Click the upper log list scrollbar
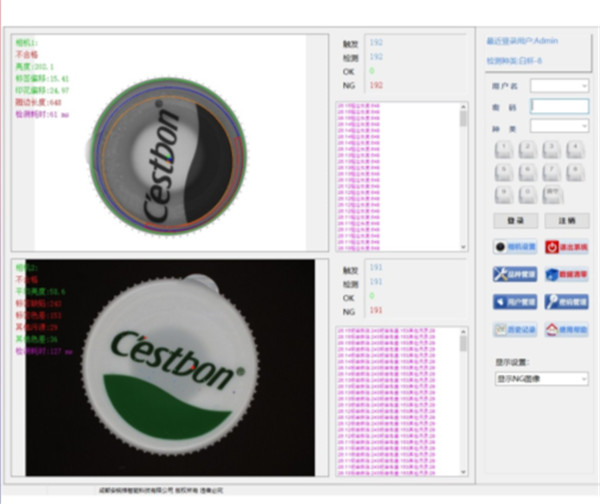The image size is (600, 504). pyautogui.click(x=463, y=175)
